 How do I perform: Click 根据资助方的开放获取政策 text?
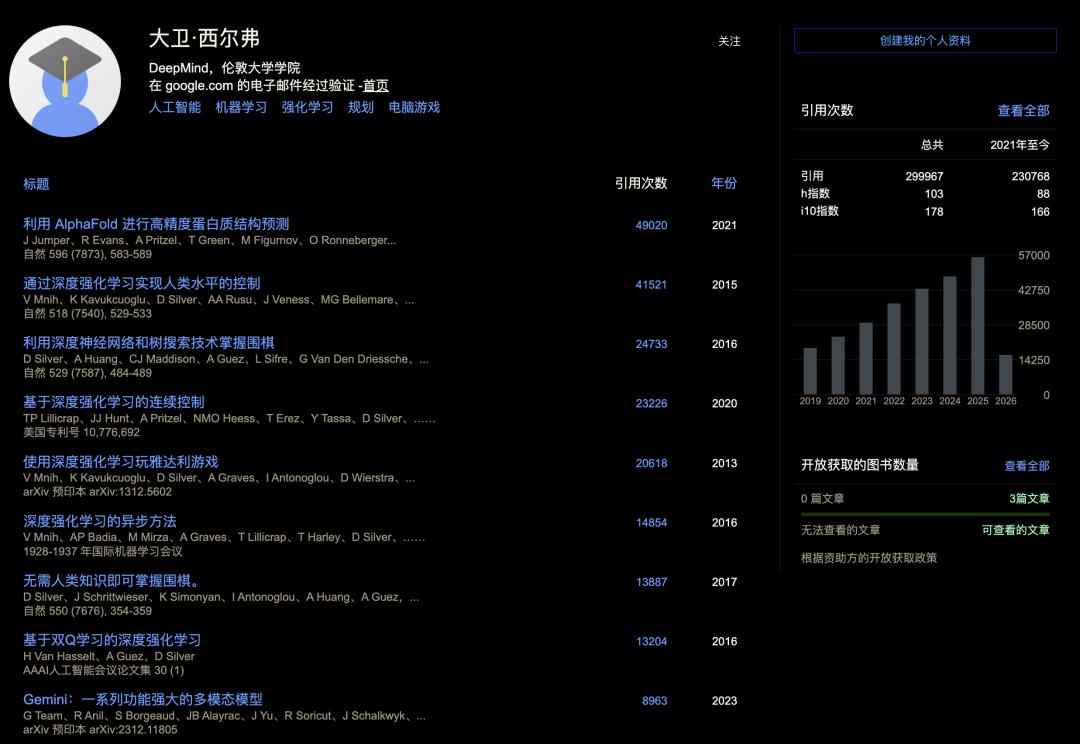tap(869, 558)
